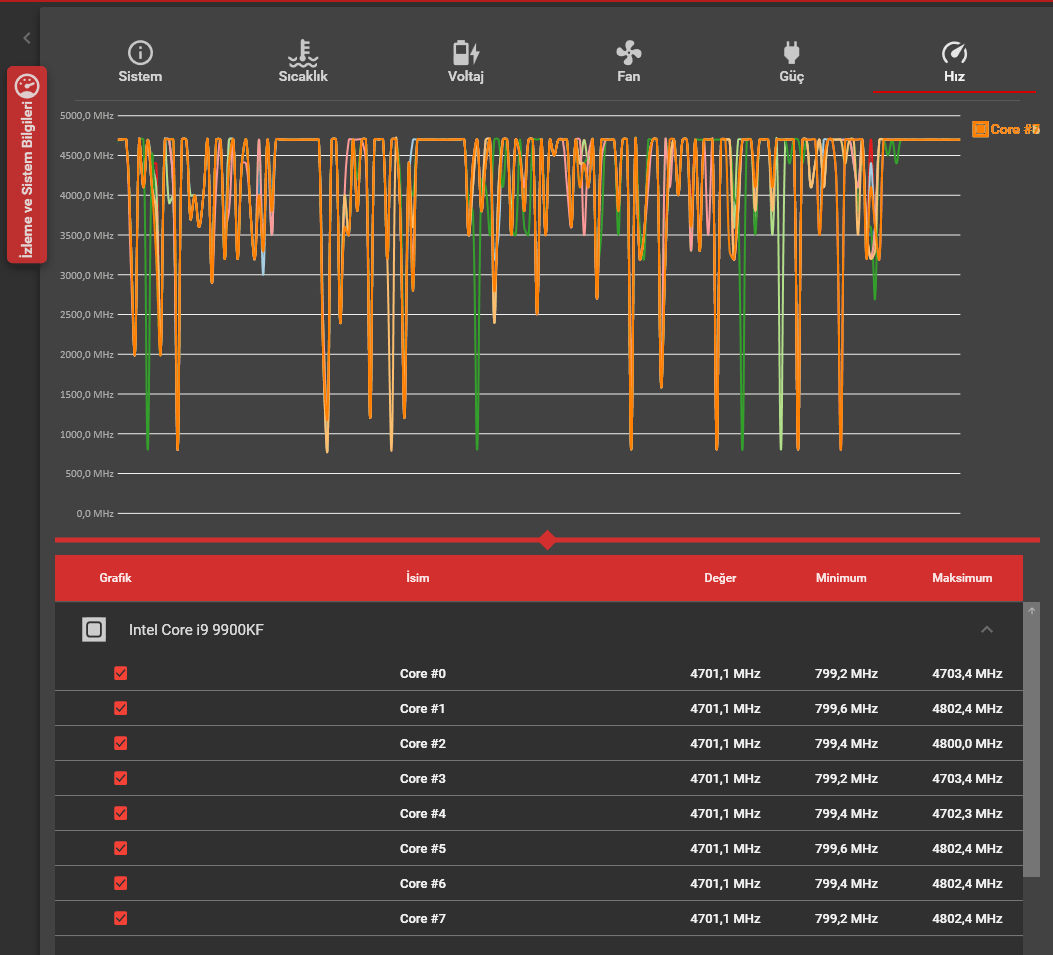This screenshot has height=955, width=1053.
Task: Hide Core #6 from the graph
Action: click(121, 882)
